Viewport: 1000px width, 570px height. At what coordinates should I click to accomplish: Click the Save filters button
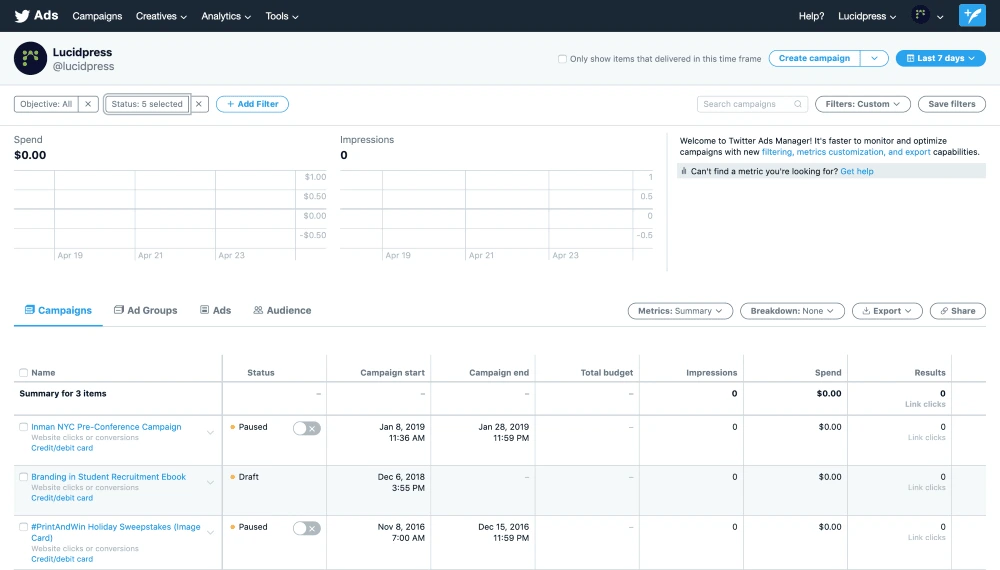click(952, 104)
